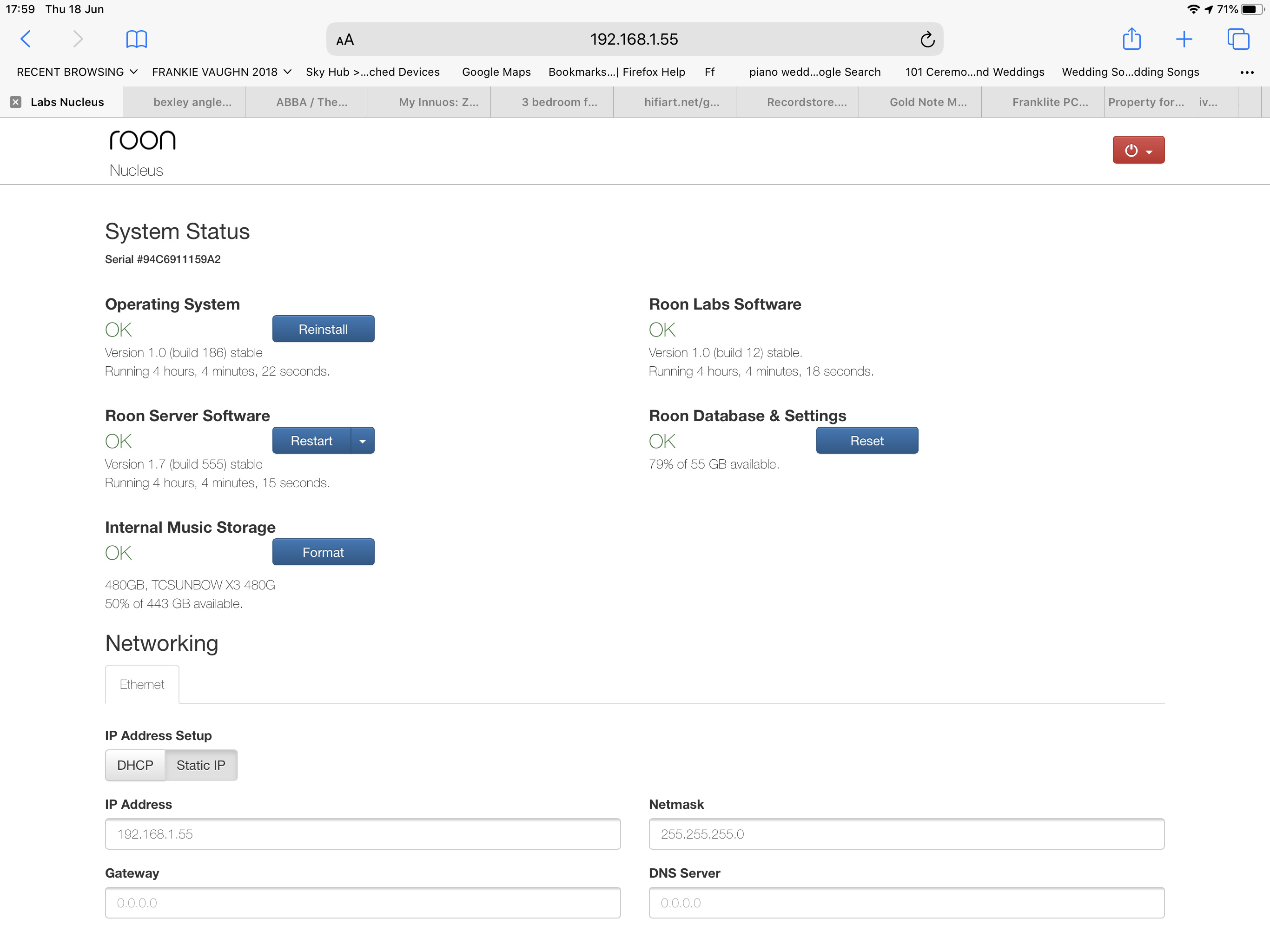Open the Restart button dropdown arrow
Viewport: 1270px width, 952px height.
[362, 440]
